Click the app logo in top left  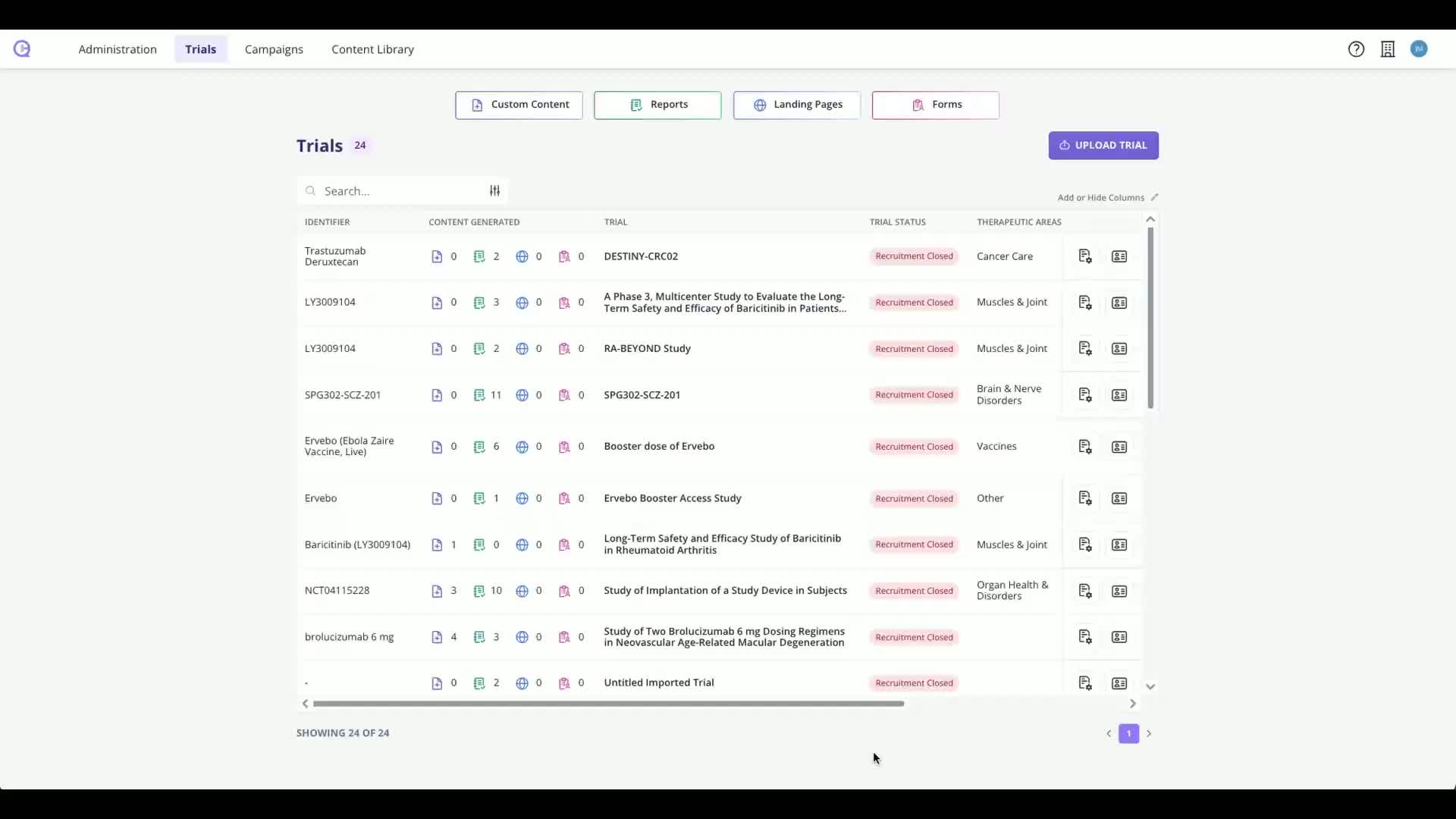(x=22, y=49)
